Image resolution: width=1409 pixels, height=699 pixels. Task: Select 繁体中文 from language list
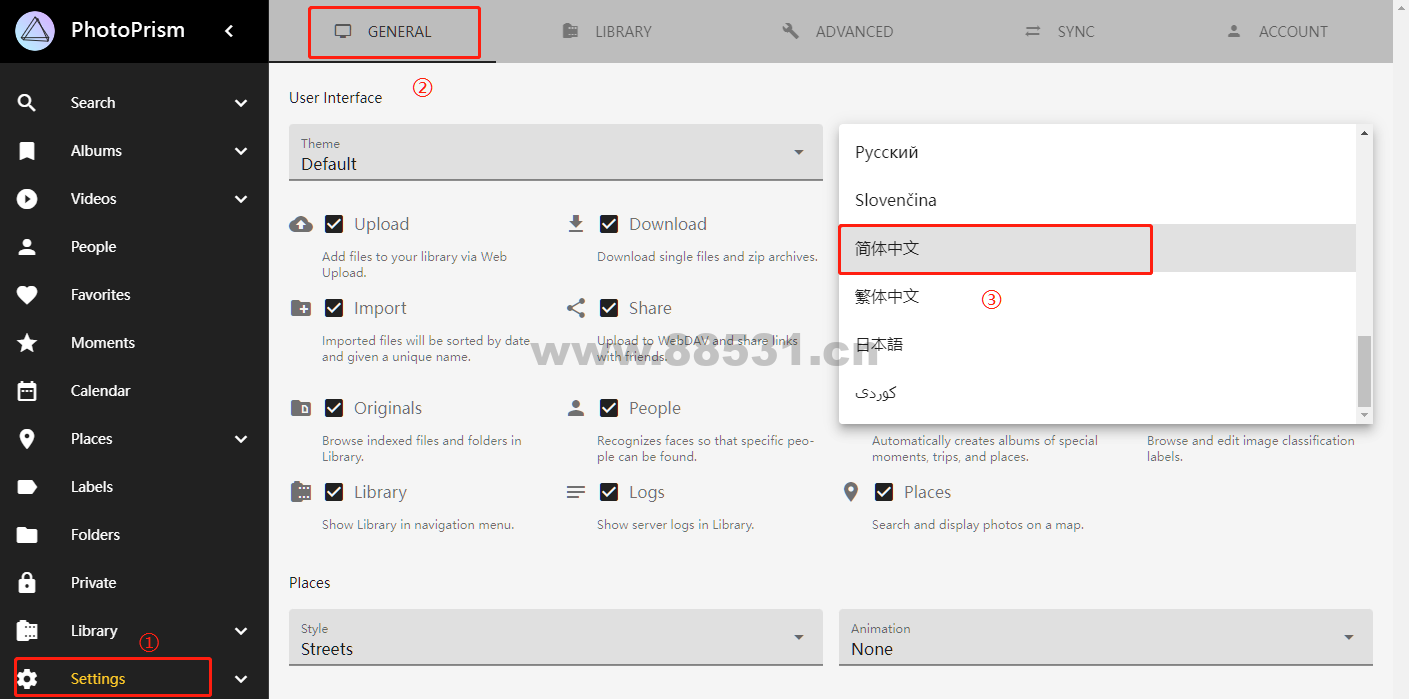pyautogui.click(x=1097, y=296)
